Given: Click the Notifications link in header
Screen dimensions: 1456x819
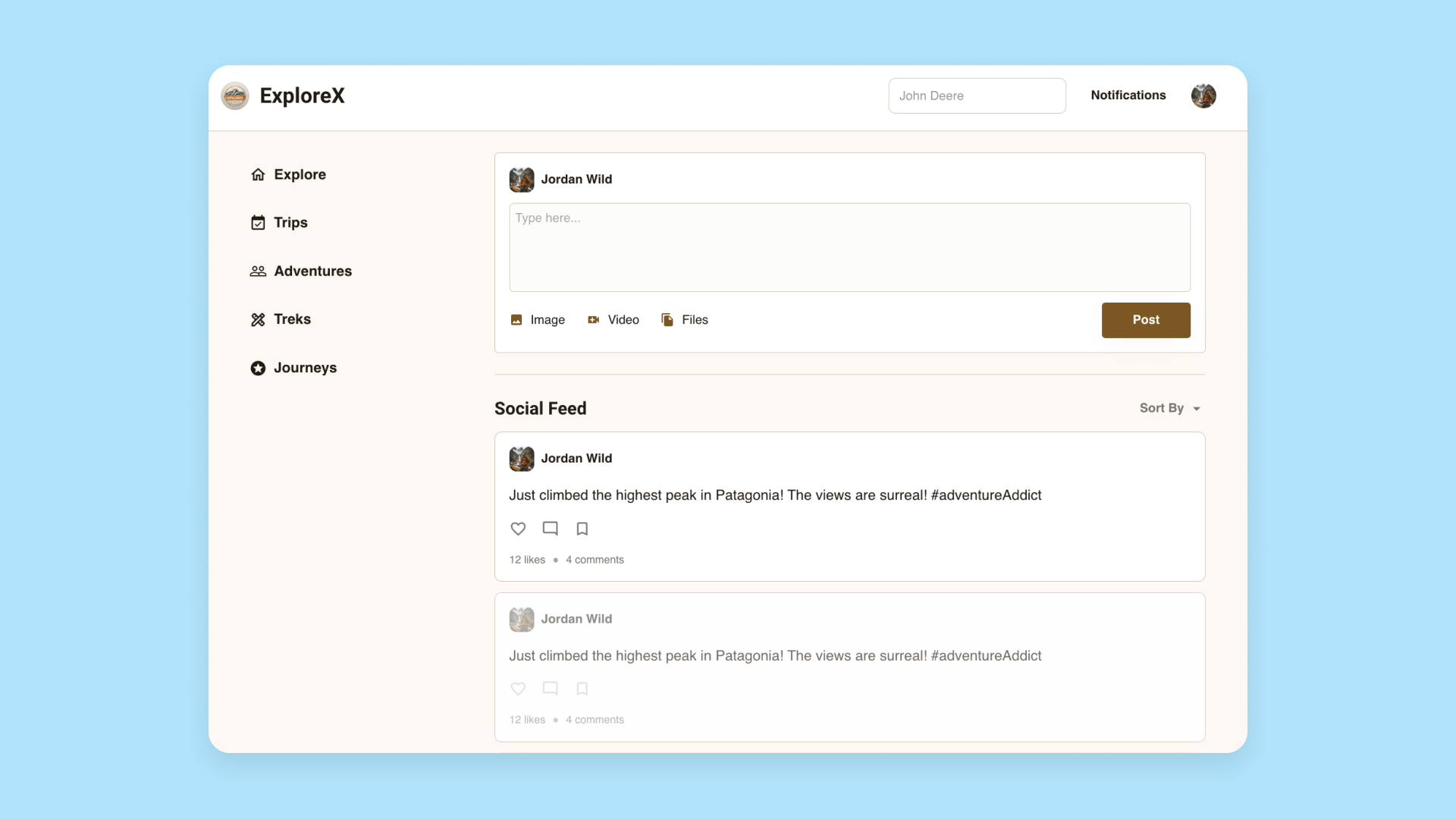Looking at the screenshot, I should tap(1128, 95).
